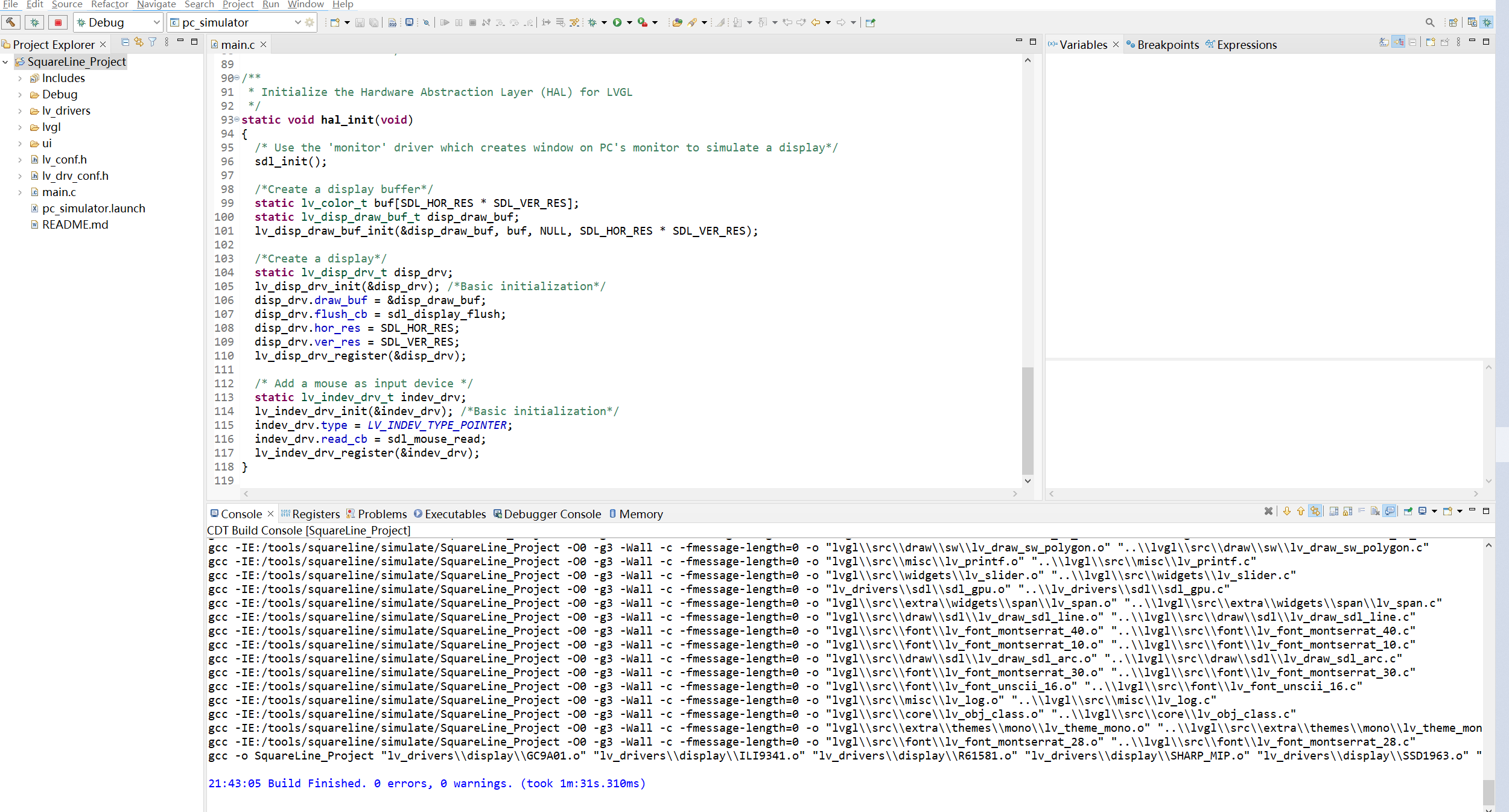Screen dimensions: 1509x812
Task: Switch to the Expressions tab
Action: coord(1241,45)
